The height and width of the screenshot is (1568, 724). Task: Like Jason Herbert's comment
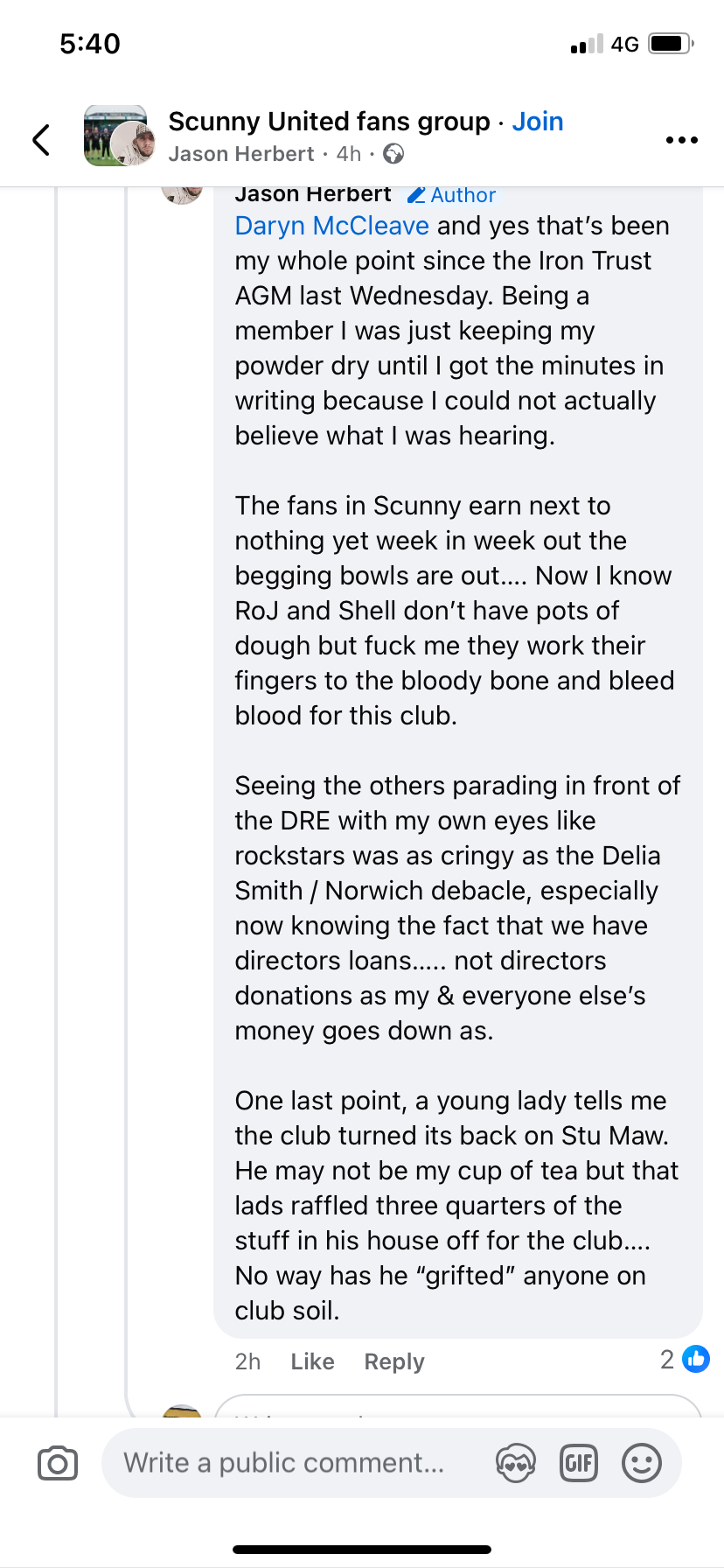312,1361
